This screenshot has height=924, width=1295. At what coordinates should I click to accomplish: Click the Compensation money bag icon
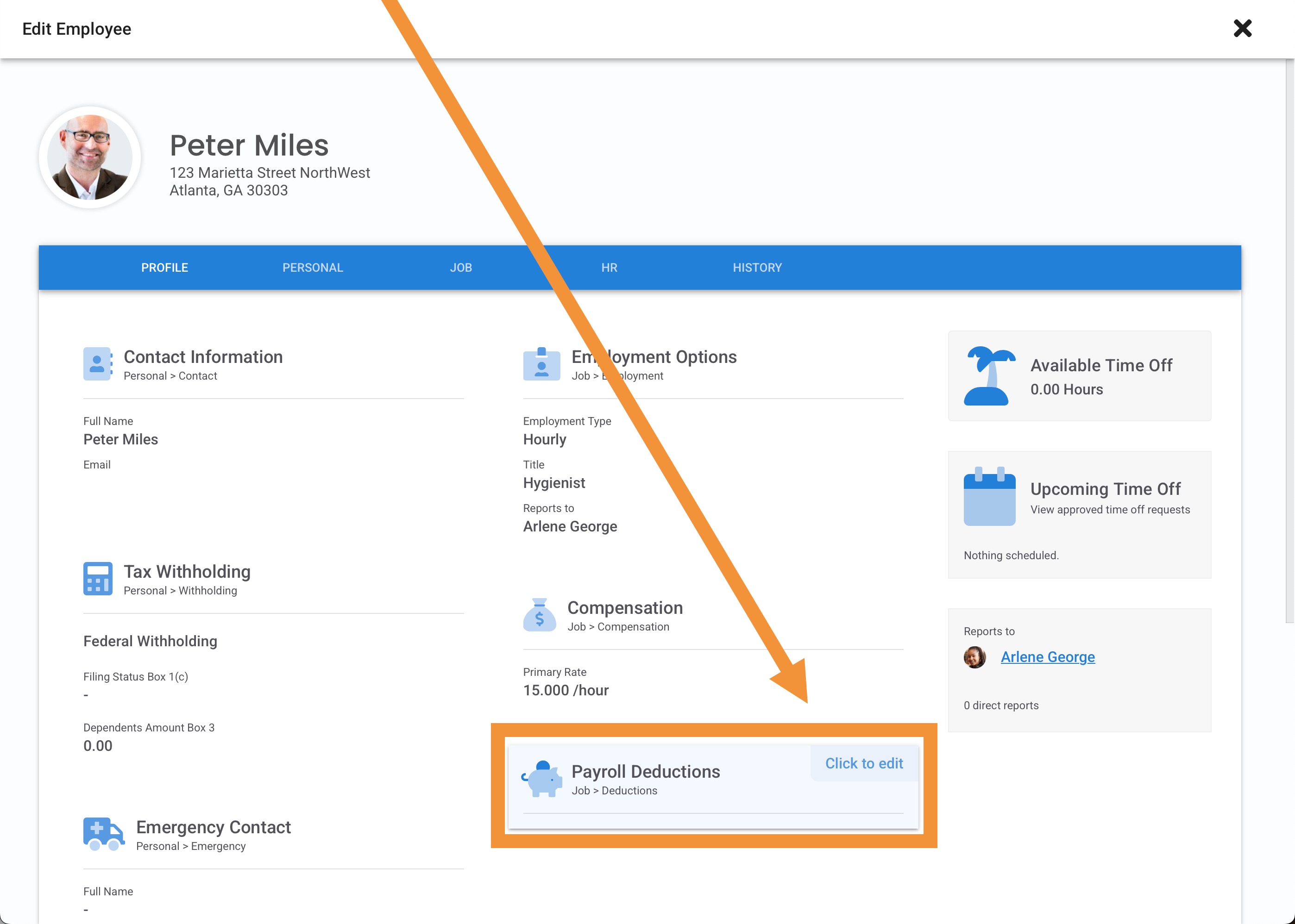539,615
